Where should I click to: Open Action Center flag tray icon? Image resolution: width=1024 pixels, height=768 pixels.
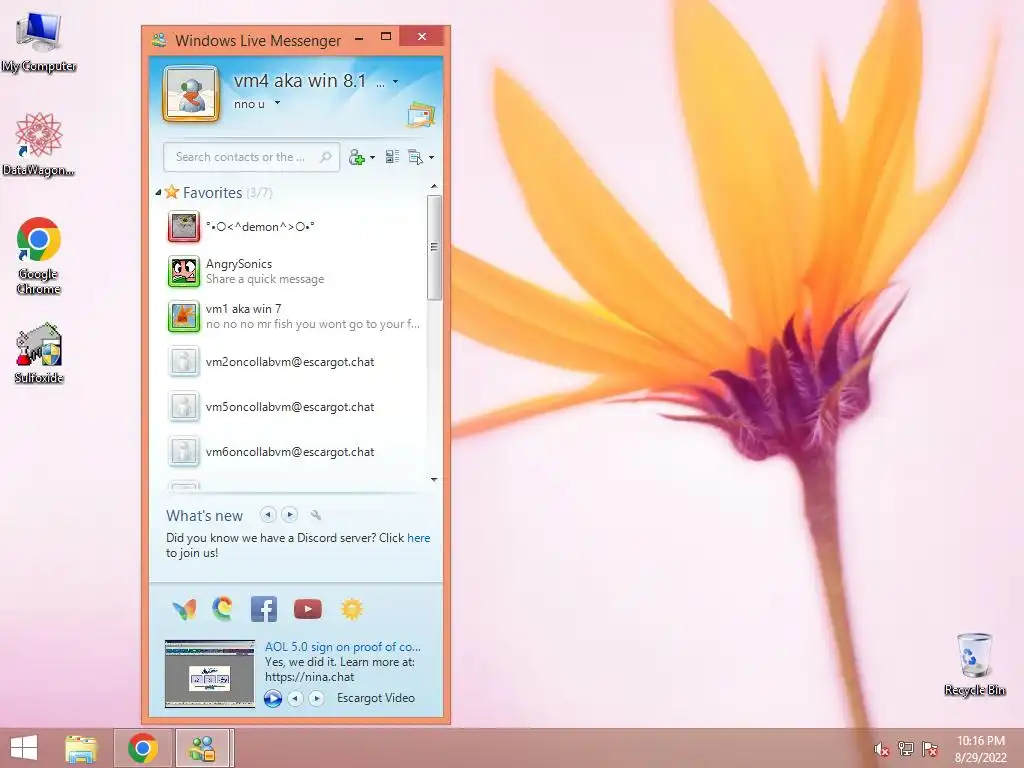click(x=929, y=748)
